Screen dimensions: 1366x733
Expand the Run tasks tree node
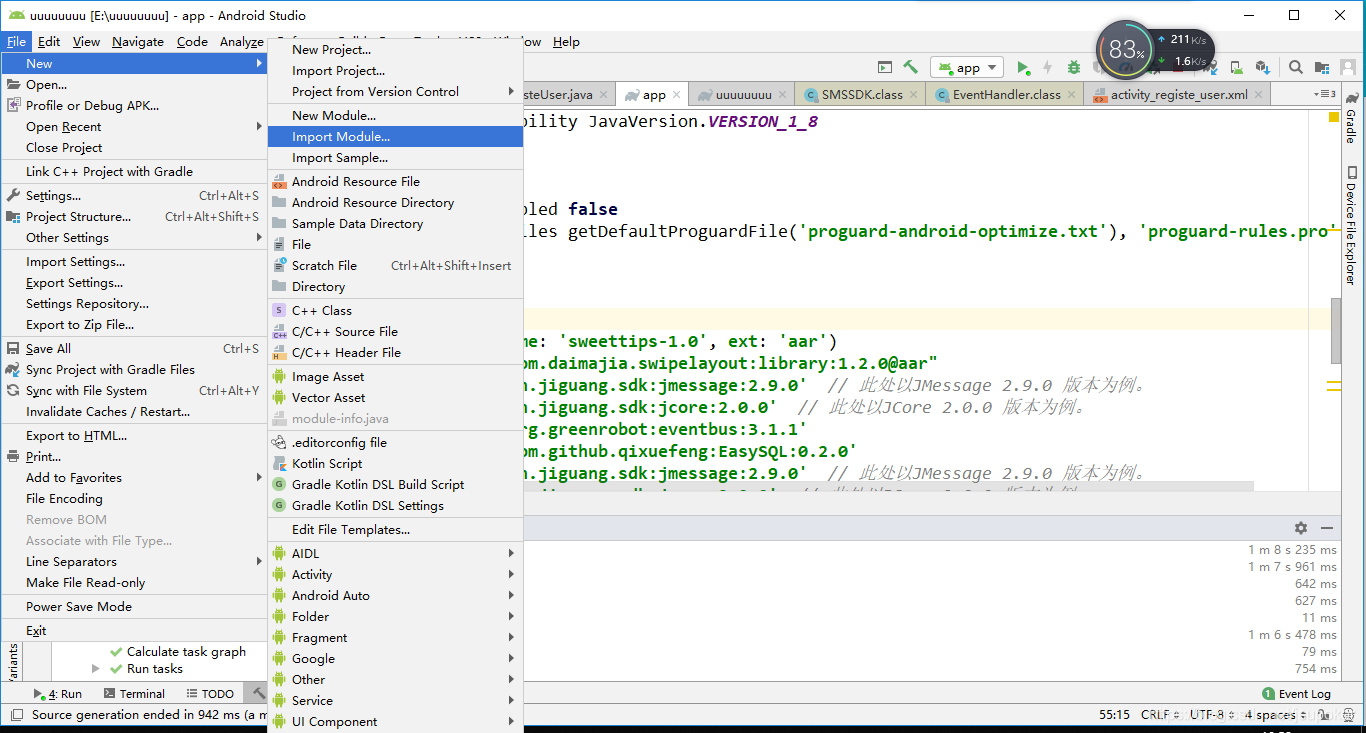pyautogui.click(x=96, y=668)
